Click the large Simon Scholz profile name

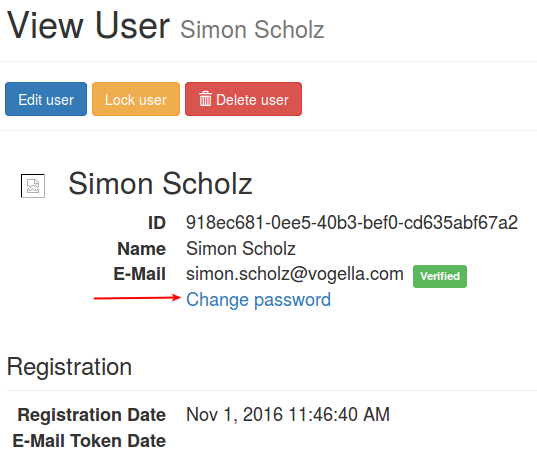click(x=160, y=184)
